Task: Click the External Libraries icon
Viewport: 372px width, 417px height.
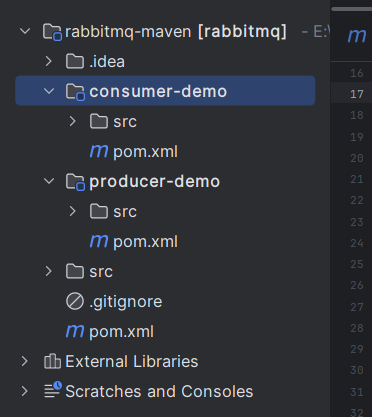Action: coord(52,361)
